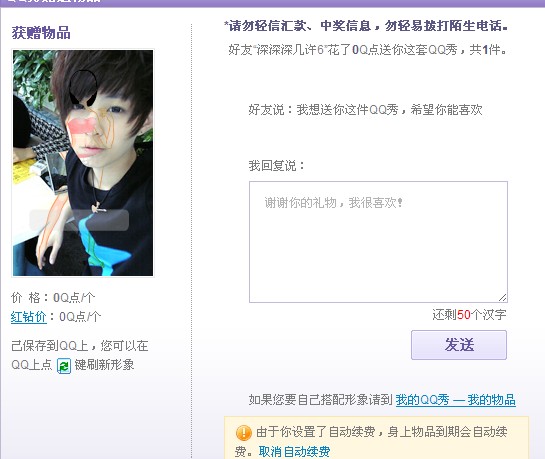Click the 价格 0Q点/个 price line
545x459 pixels.
pos(53,298)
